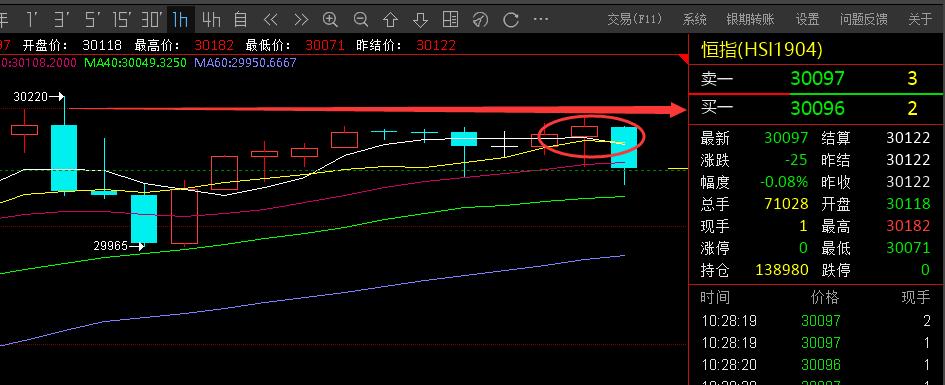Screen dimensions: 945x385
Task: Click the 现手 value 1
Action: (803, 226)
